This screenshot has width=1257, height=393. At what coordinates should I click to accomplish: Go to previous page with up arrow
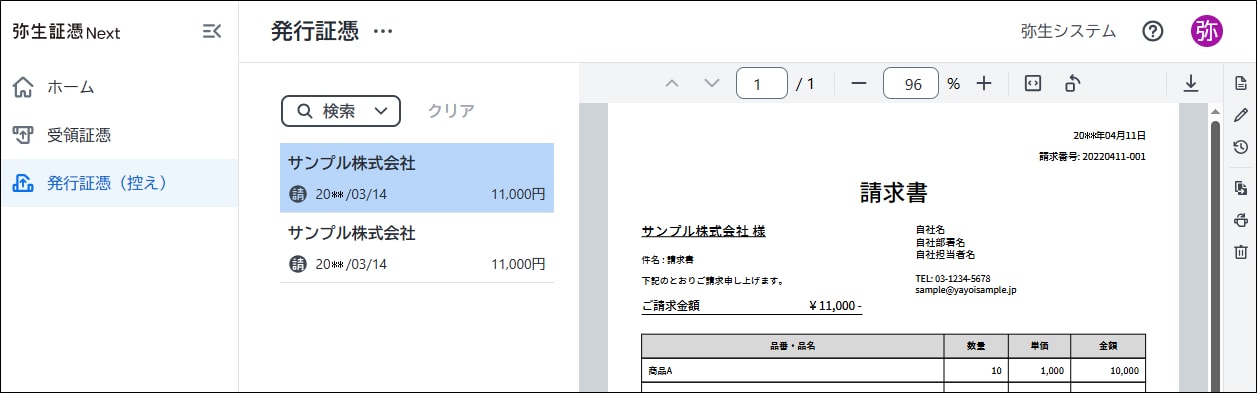(x=672, y=84)
